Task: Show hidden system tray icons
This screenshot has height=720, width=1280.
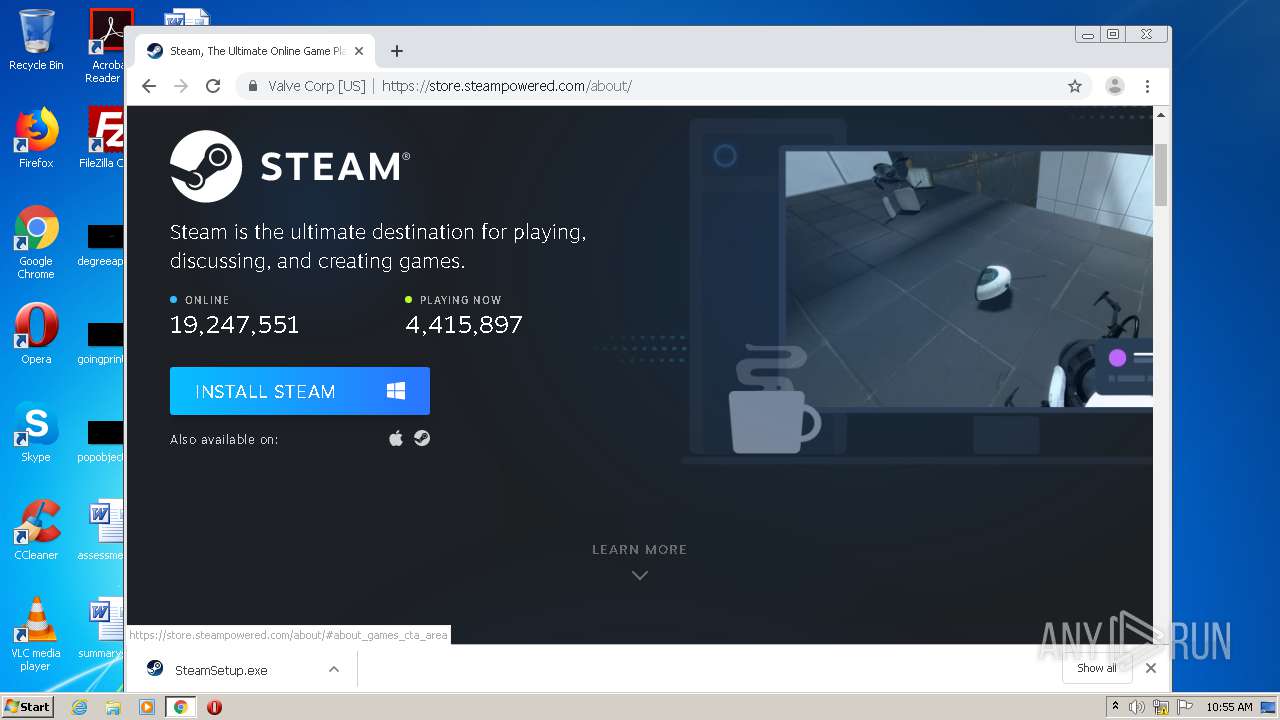Action: coord(1115,707)
